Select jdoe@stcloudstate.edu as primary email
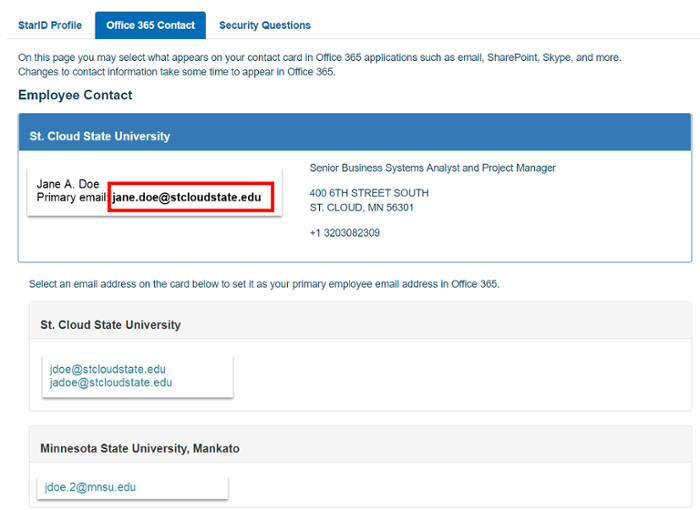This screenshot has height=510, width=700. (108, 369)
